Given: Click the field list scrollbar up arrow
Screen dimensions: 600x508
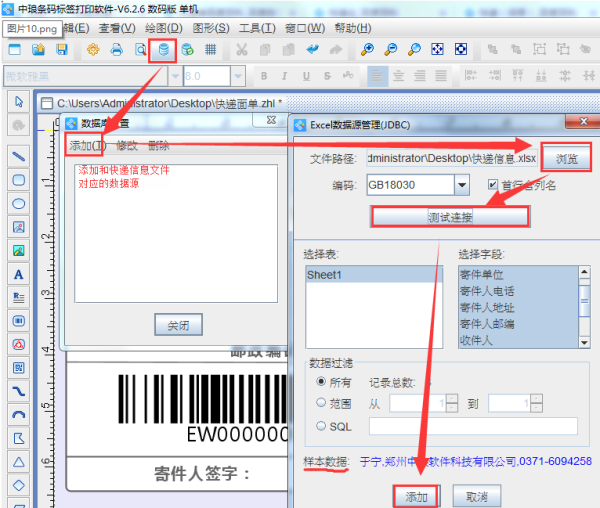Looking at the screenshot, I should [584, 272].
